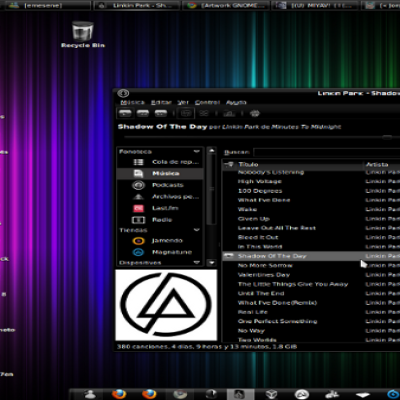Click inside the Buscar search field
The height and width of the screenshot is (400, 400).
327,152
